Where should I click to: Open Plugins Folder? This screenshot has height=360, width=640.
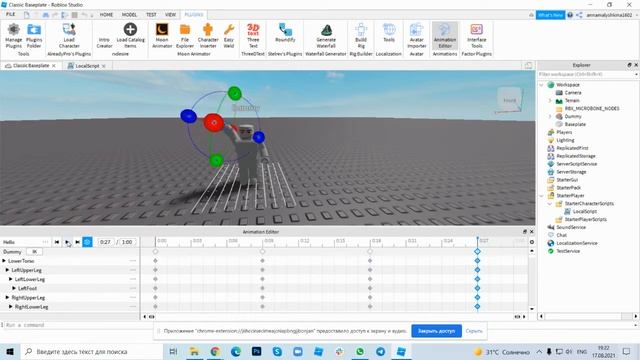click(x=34, y=36)
